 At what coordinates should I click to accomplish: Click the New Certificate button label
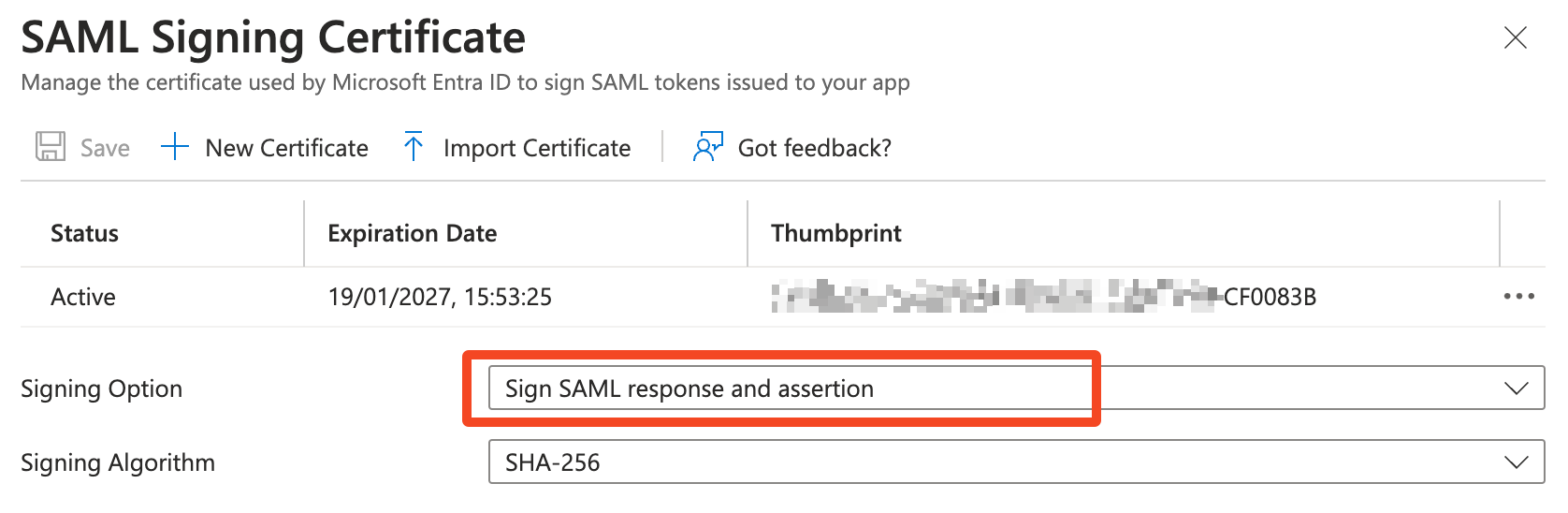[x=286, y=148]
